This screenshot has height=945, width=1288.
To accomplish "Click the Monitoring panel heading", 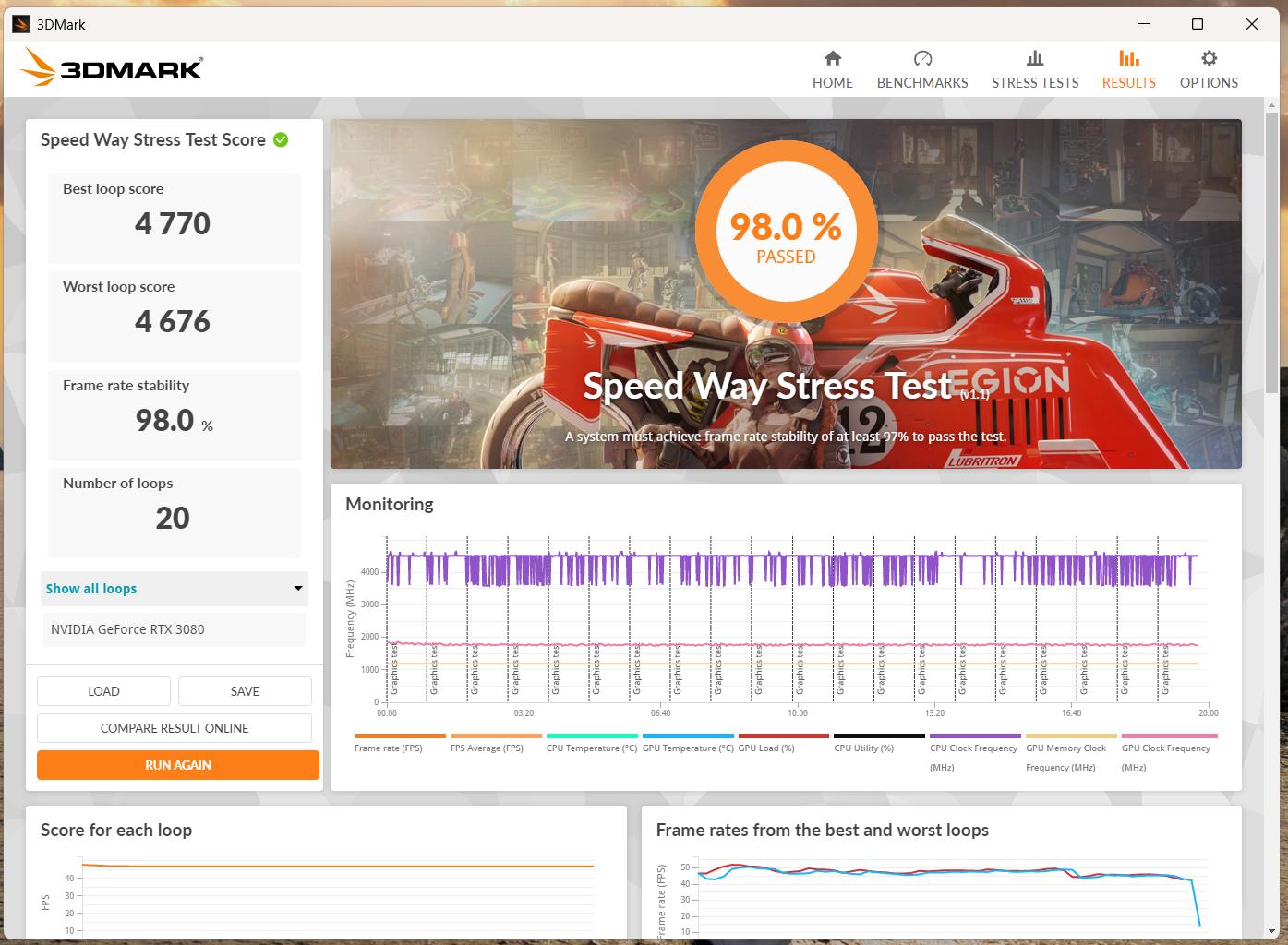I will pos(390,504).
